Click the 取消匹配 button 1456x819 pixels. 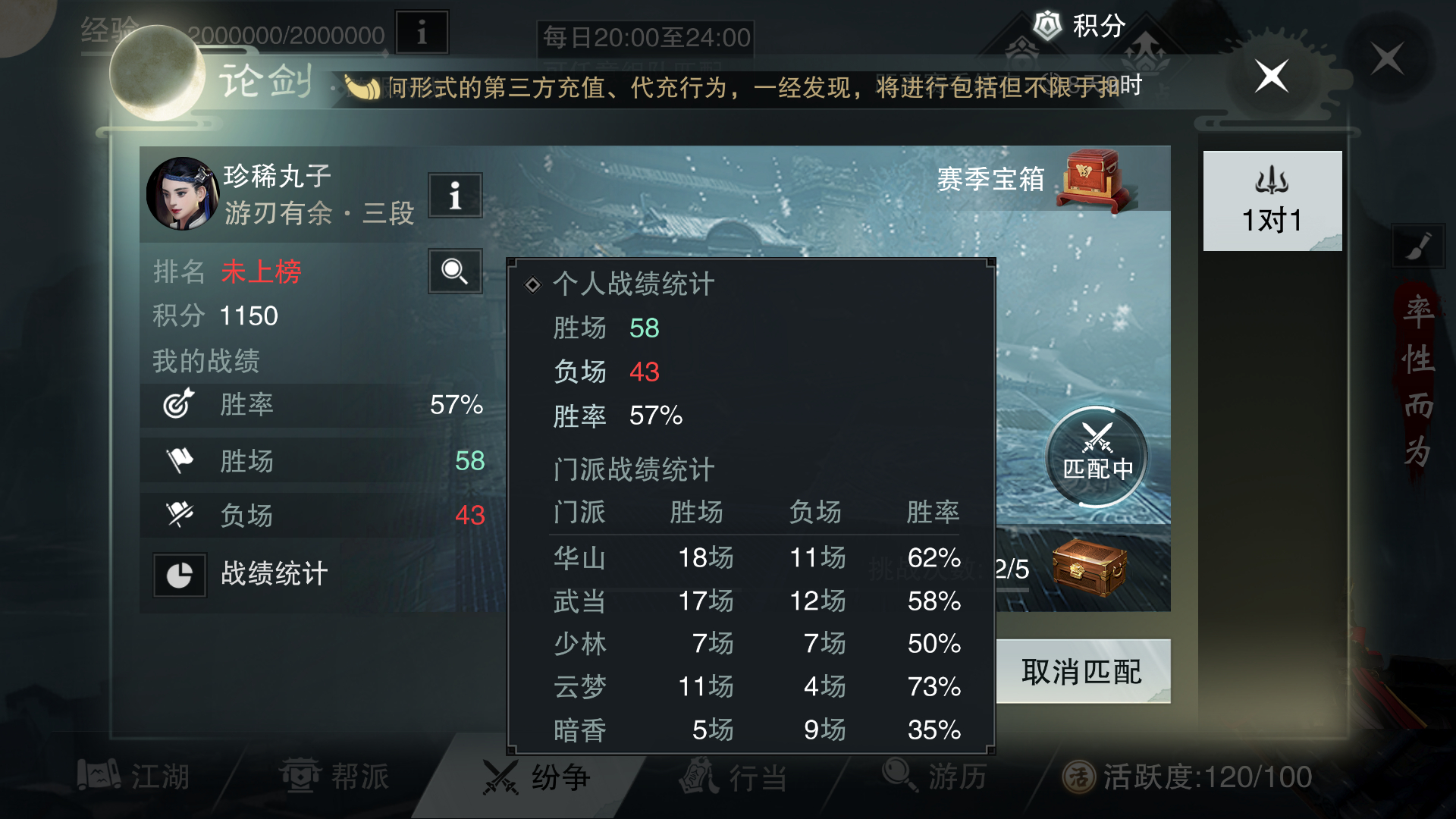pyautogui.click(x=1082, y=671)
